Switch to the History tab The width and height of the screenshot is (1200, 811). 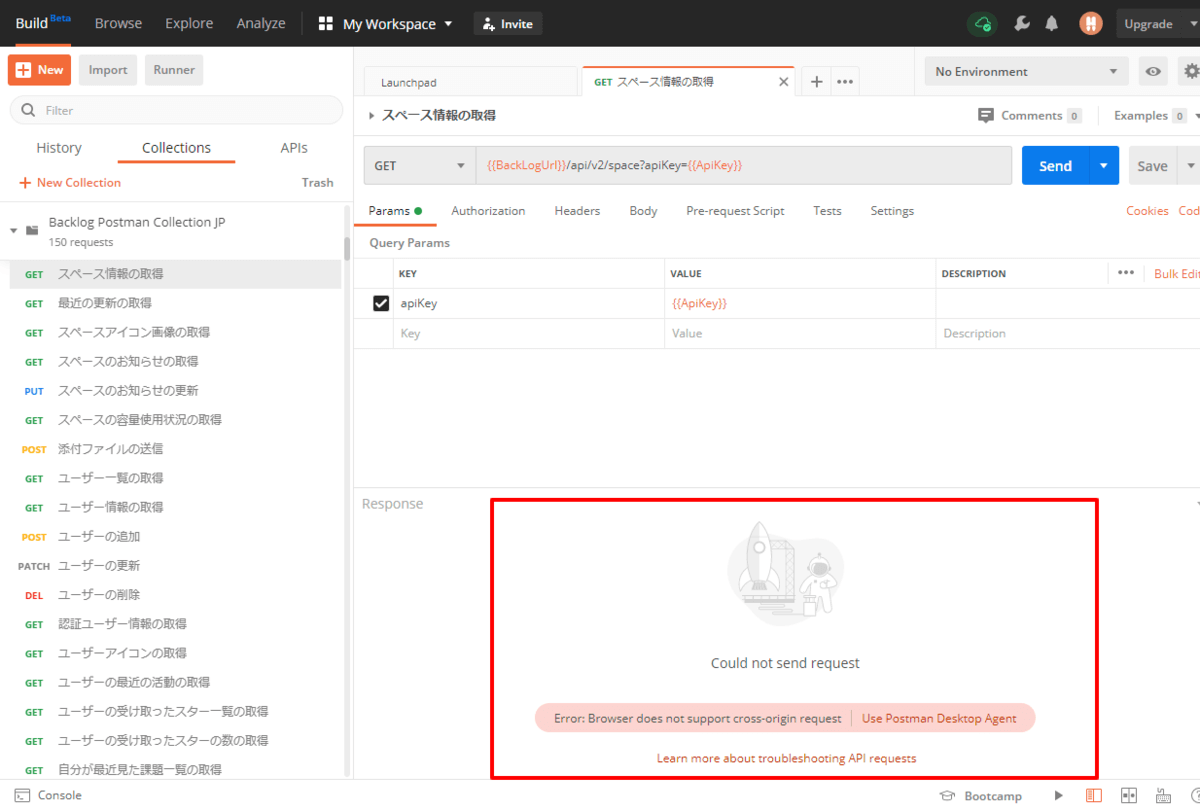click(x=59, y=148)
